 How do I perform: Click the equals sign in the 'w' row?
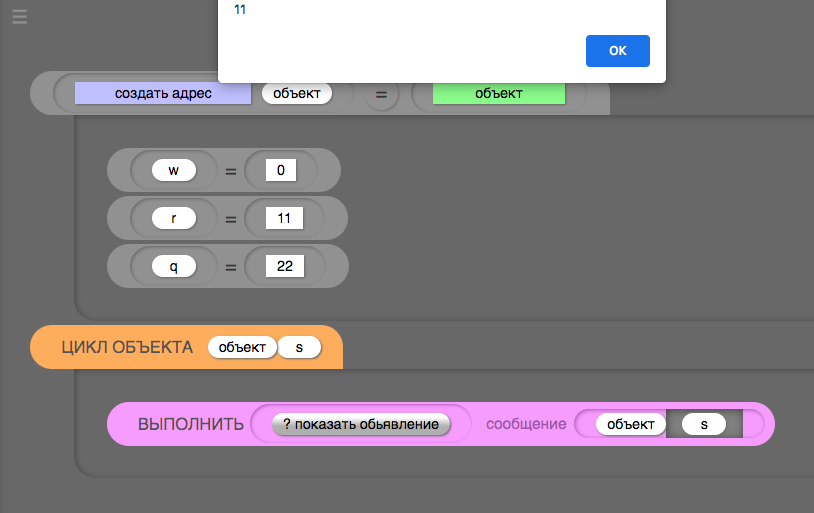point(231,171)
